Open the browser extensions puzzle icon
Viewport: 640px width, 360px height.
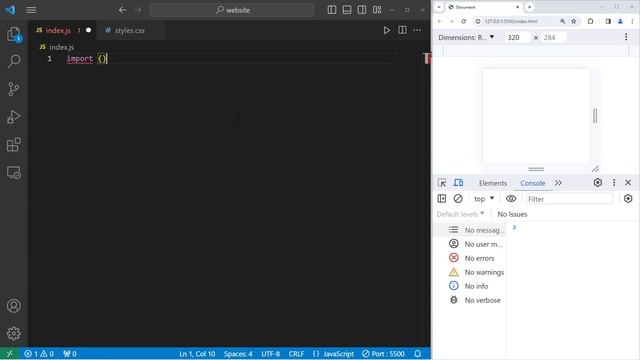click(x=590, y=21)
